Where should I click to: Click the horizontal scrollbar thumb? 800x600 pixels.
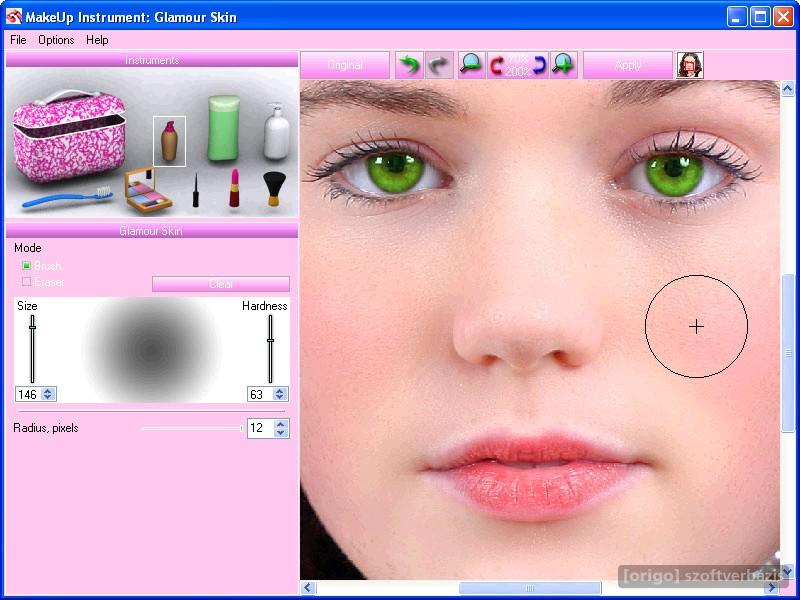(530, 588)
